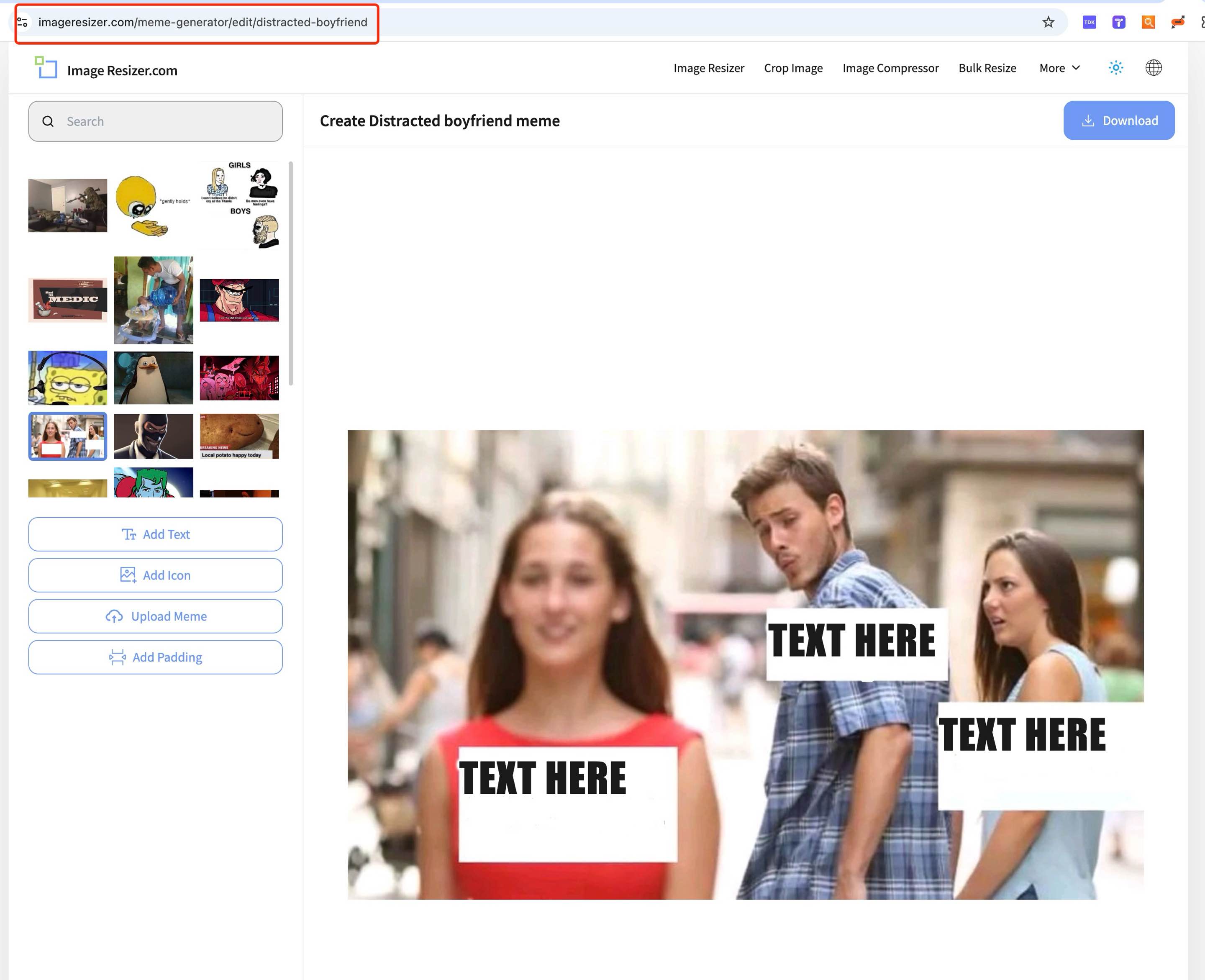Select the Girls vs Boys meme template
This screenshot has height=980, width=1205.
[239, 205]
